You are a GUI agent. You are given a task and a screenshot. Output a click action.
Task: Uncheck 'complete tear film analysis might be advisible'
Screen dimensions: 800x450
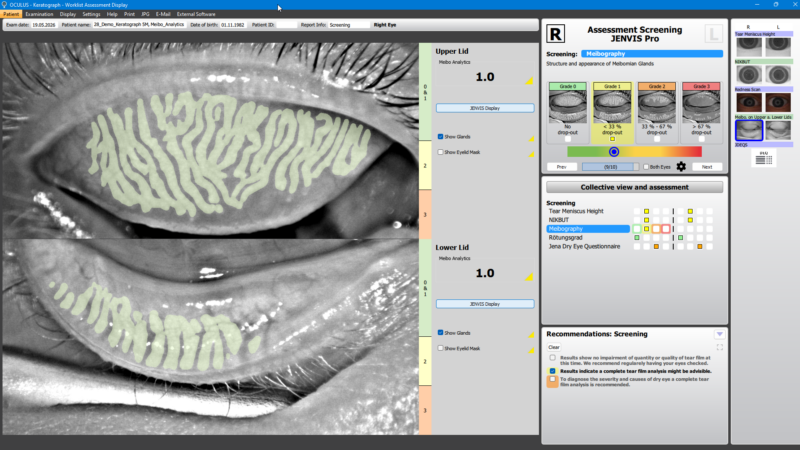point(553,371)
